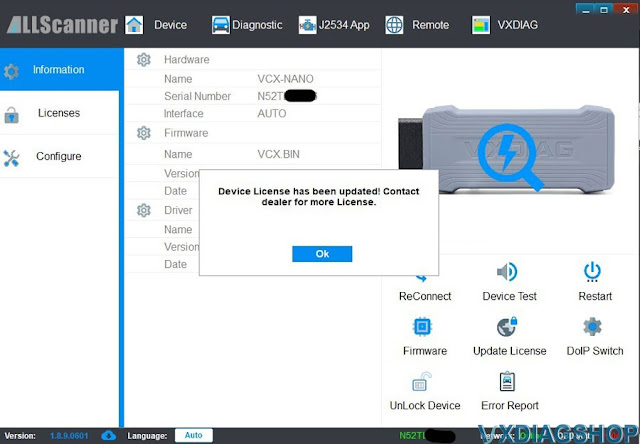The height and width of the screenshot is (444, 640).
Task: Maximize the ALLScanner window
Action: click(604, 9)
